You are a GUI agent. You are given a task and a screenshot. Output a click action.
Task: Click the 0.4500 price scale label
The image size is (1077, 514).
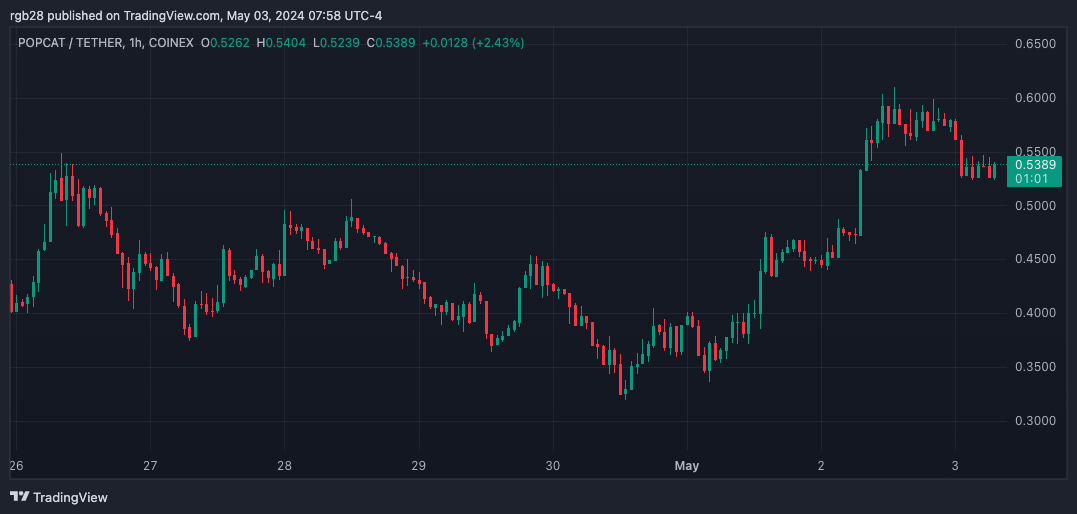click(1034, 259)
